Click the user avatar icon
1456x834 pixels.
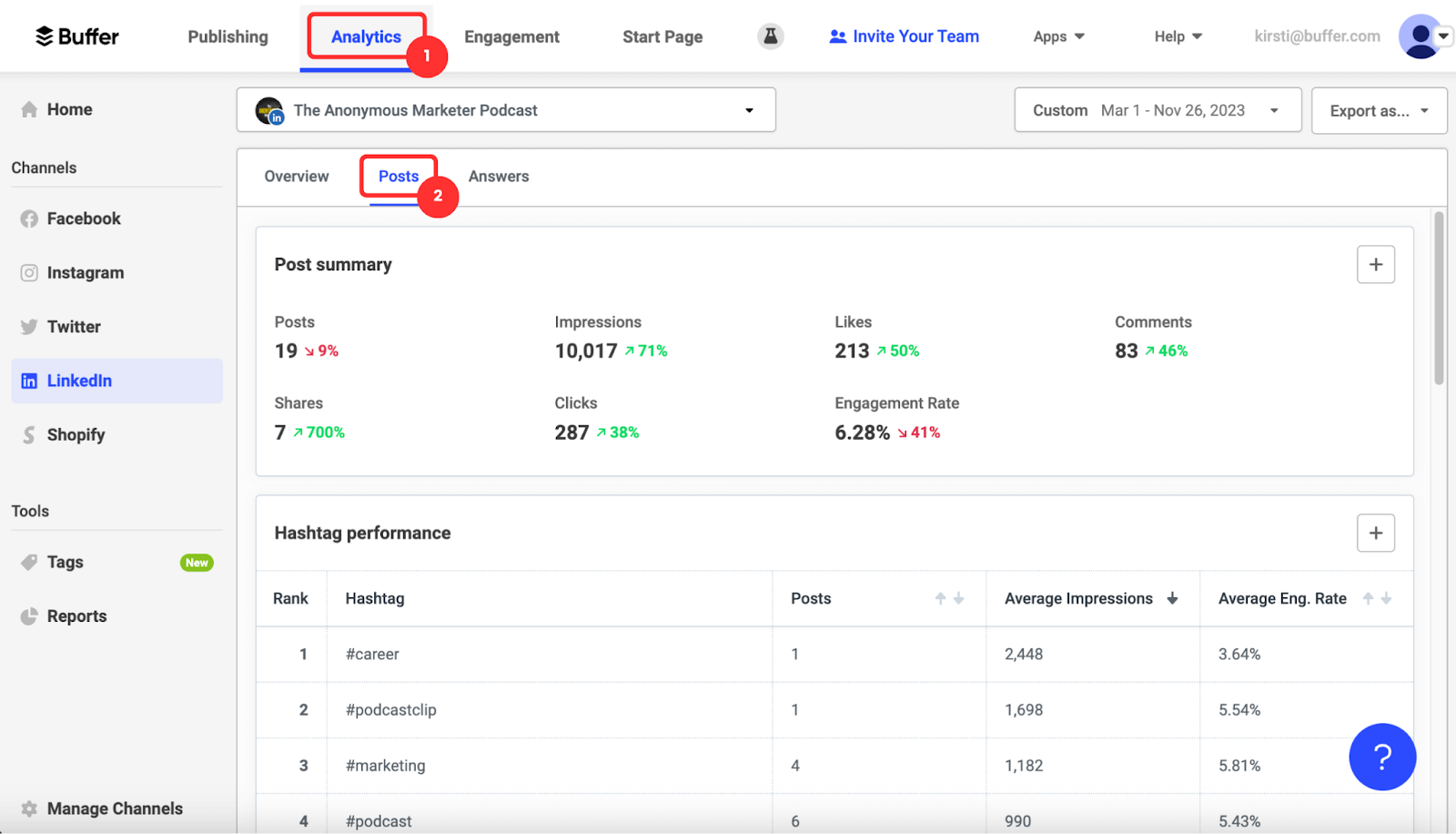tap(1420, 36)
